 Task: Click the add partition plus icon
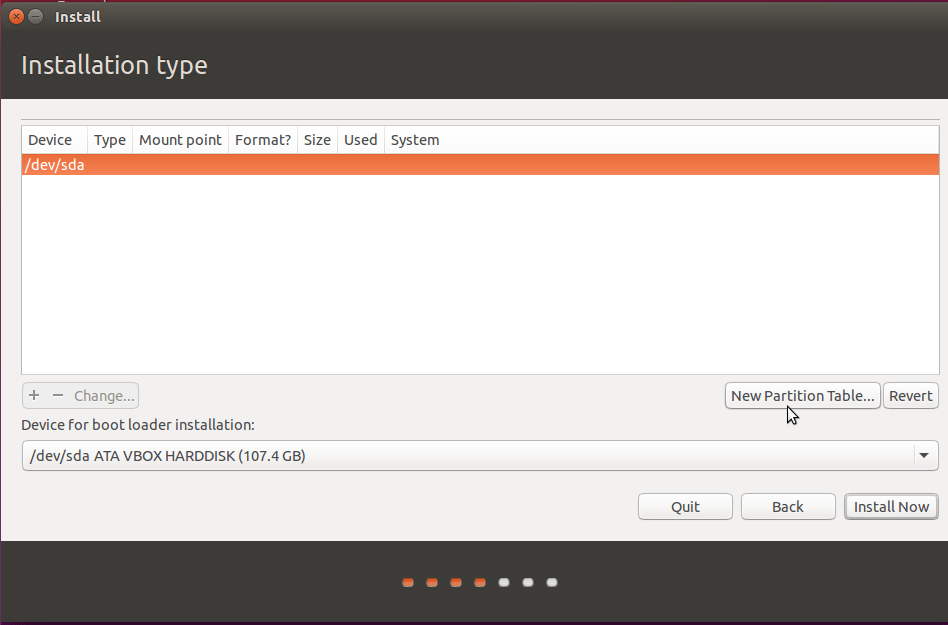click(33, 395)
